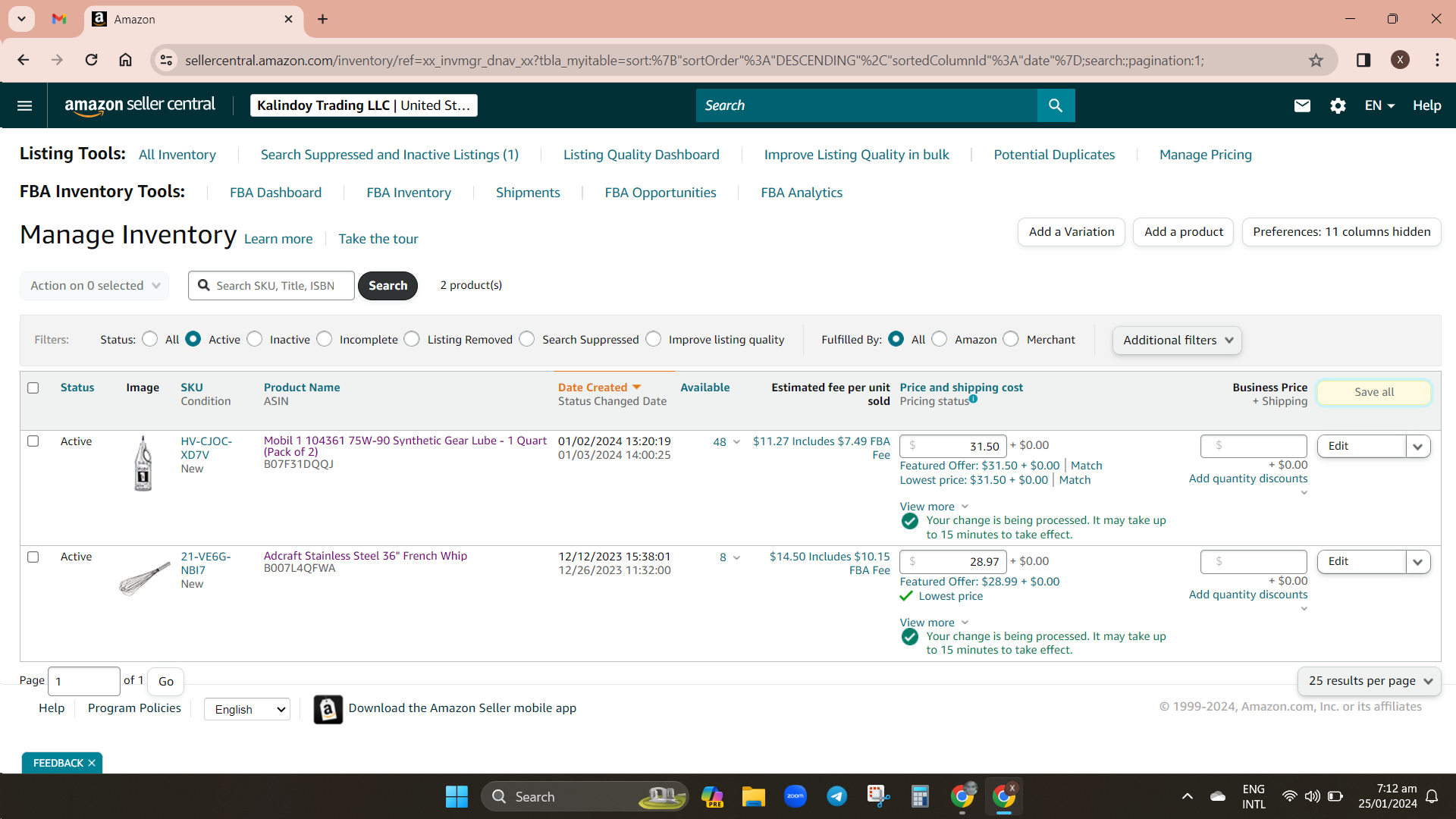1456x819 pixels.
Task: Select the Listing Removed status filter
Action: tap(412, 339)
